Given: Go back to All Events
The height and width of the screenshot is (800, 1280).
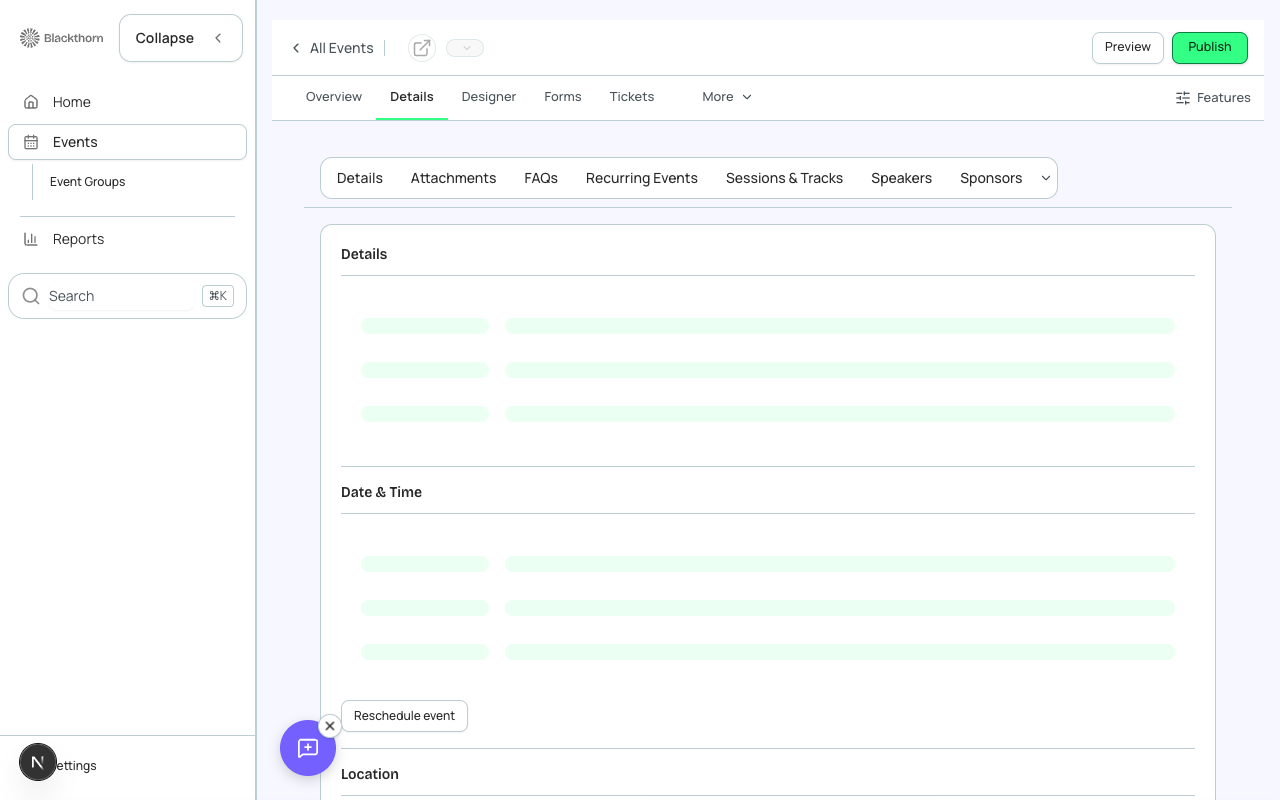Looking at the screenshot, I should 332,48.
